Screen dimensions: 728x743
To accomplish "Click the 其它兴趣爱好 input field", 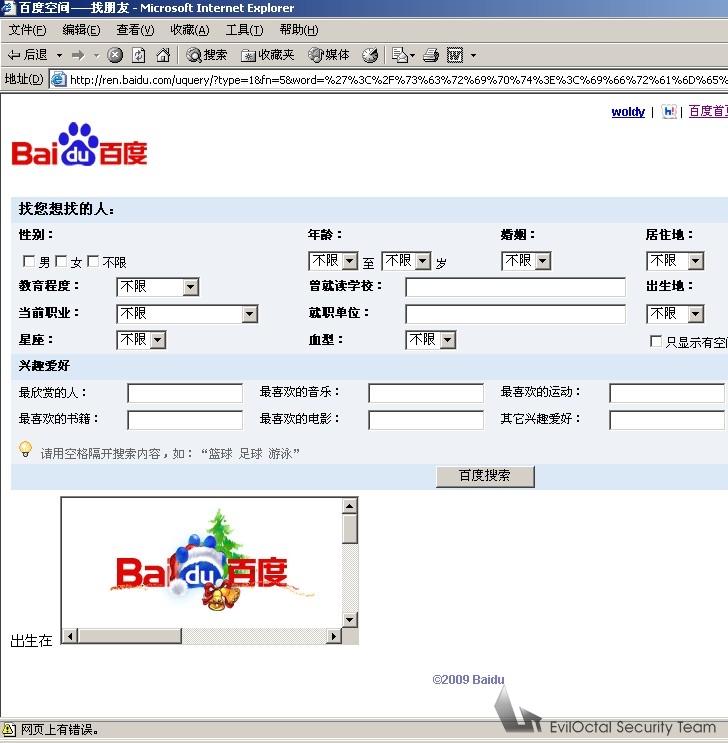I will point(667,420).
